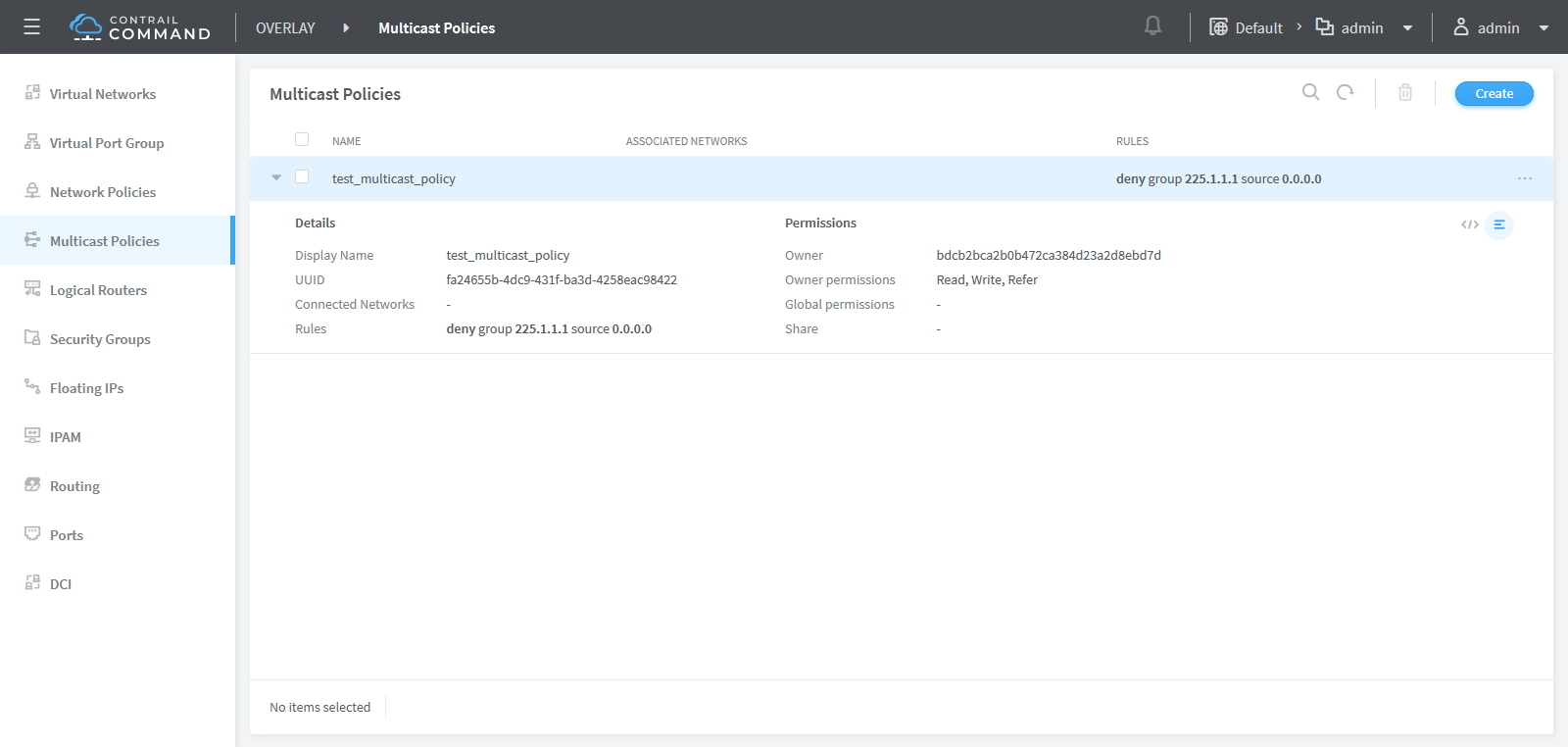This screenshot has width=1568, height=747.
Task: Go to Security Groups page
Action: pos(100,339)
